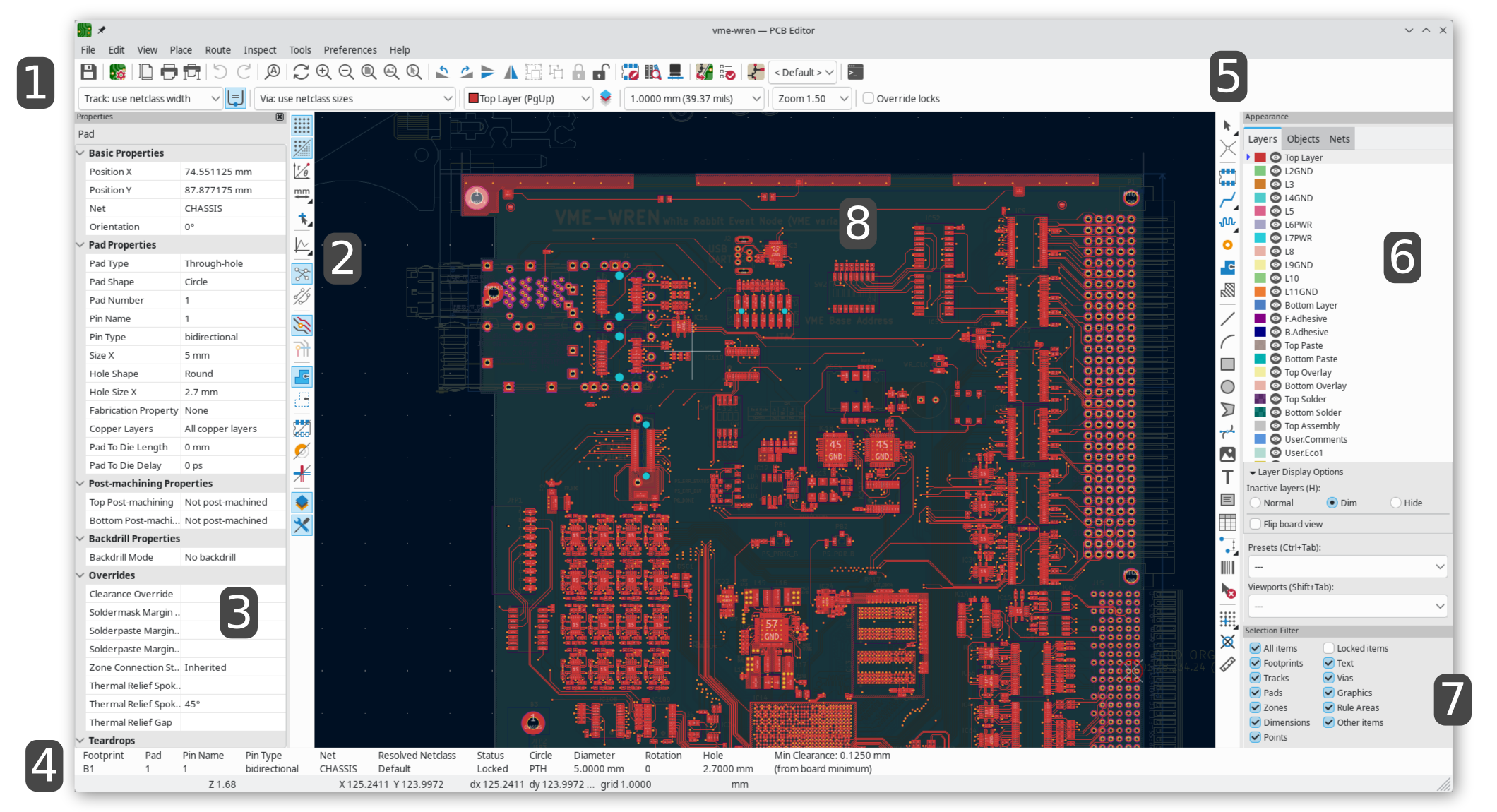Close the Properties panel
Image resolution: width=1497 pixels, height=812 pixels.
280,117
